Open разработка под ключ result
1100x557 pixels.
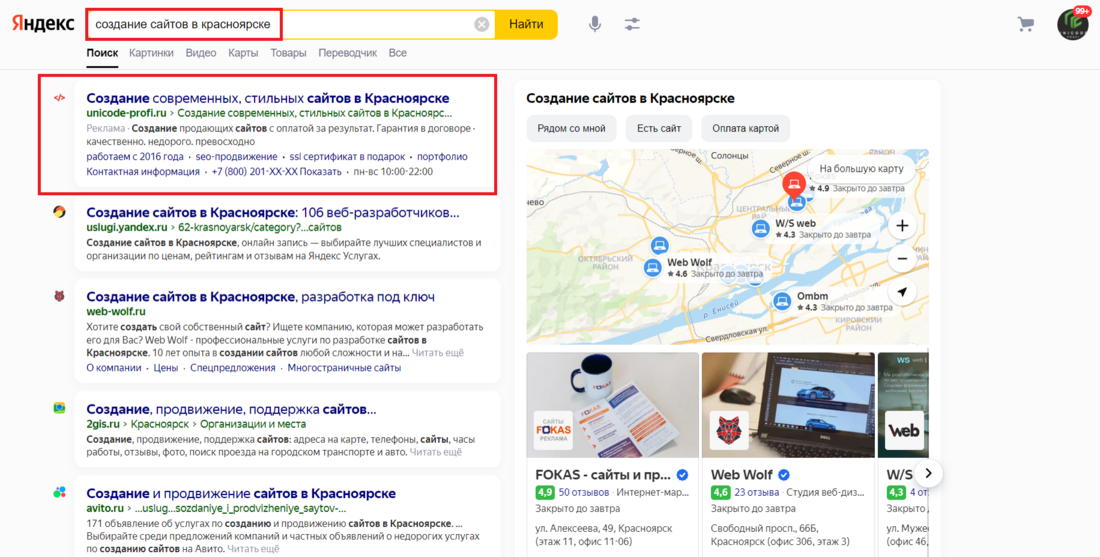click(x=260, y=297)
